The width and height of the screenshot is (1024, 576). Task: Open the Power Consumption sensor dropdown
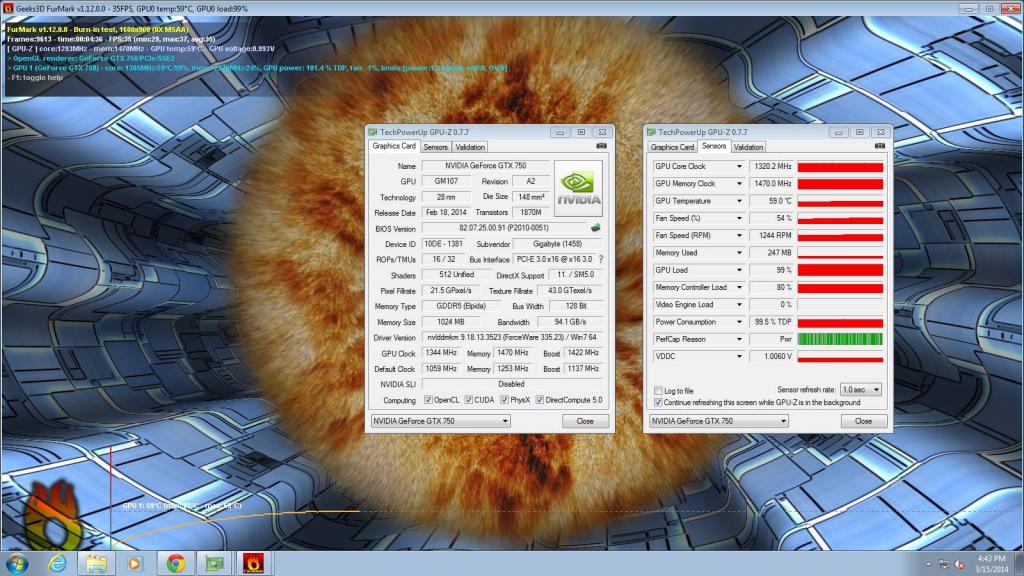739,322
